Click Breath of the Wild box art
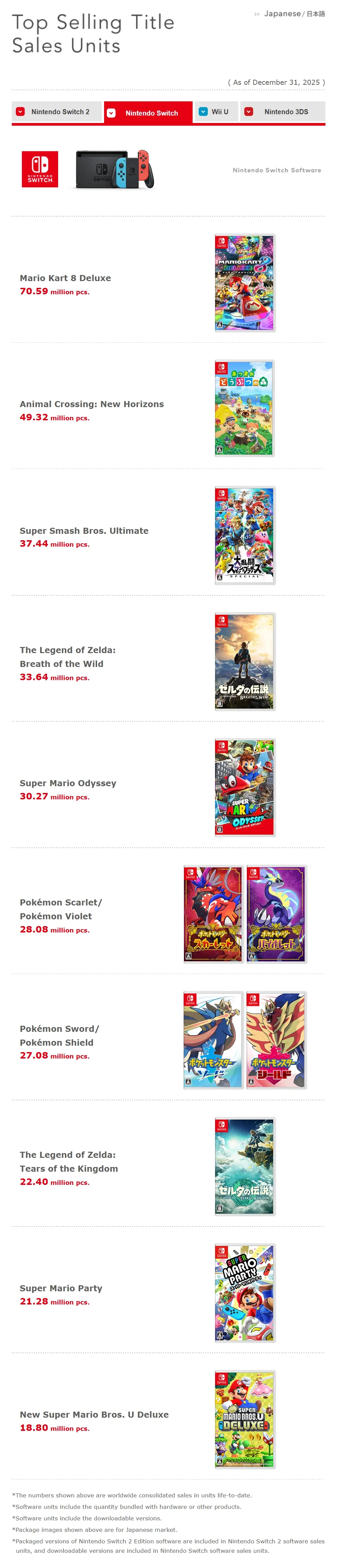Viewport: 344px width, 1568px height. coord(245,662)
